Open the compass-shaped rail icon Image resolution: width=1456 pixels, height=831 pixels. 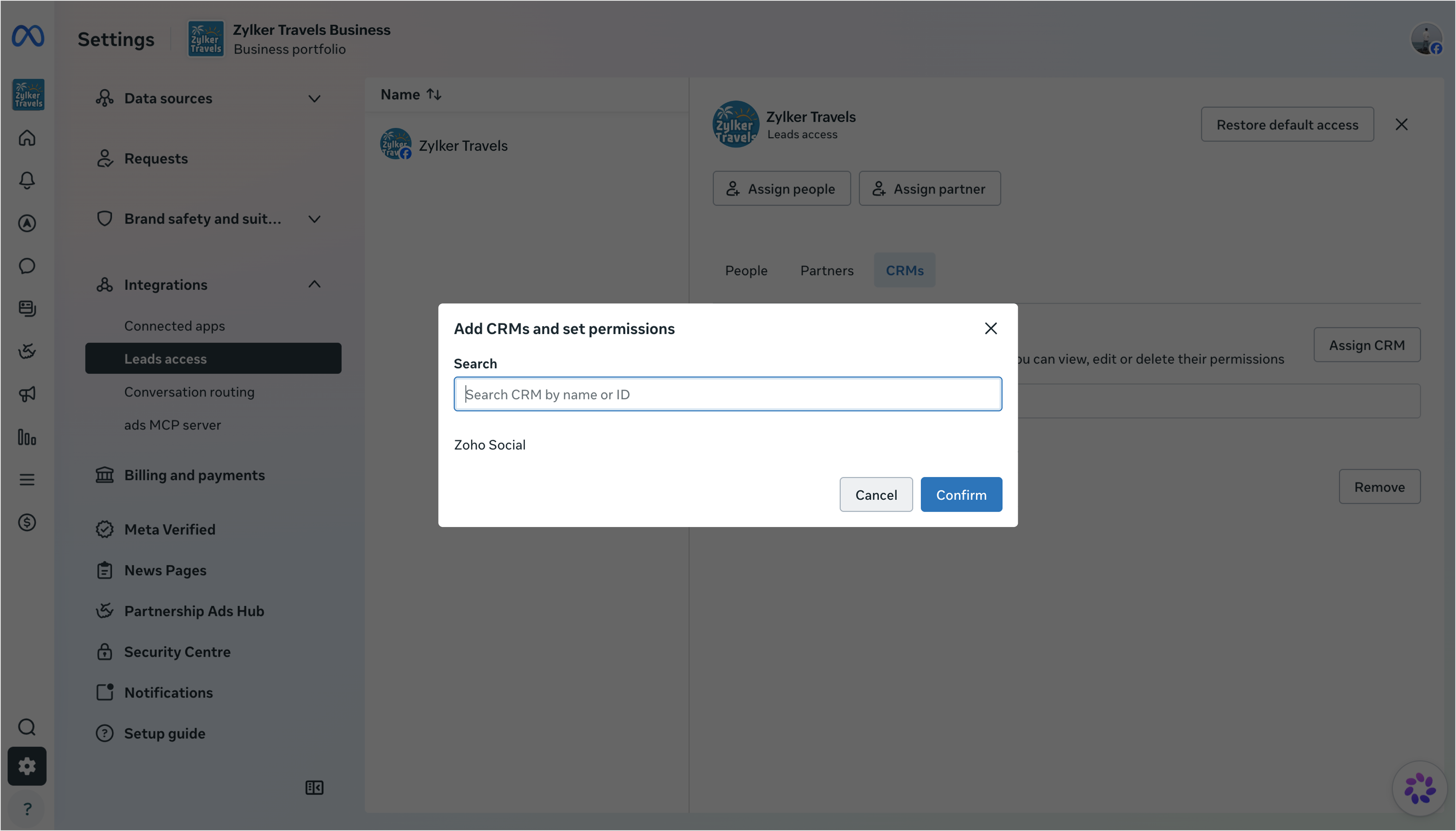click(27, 223)
